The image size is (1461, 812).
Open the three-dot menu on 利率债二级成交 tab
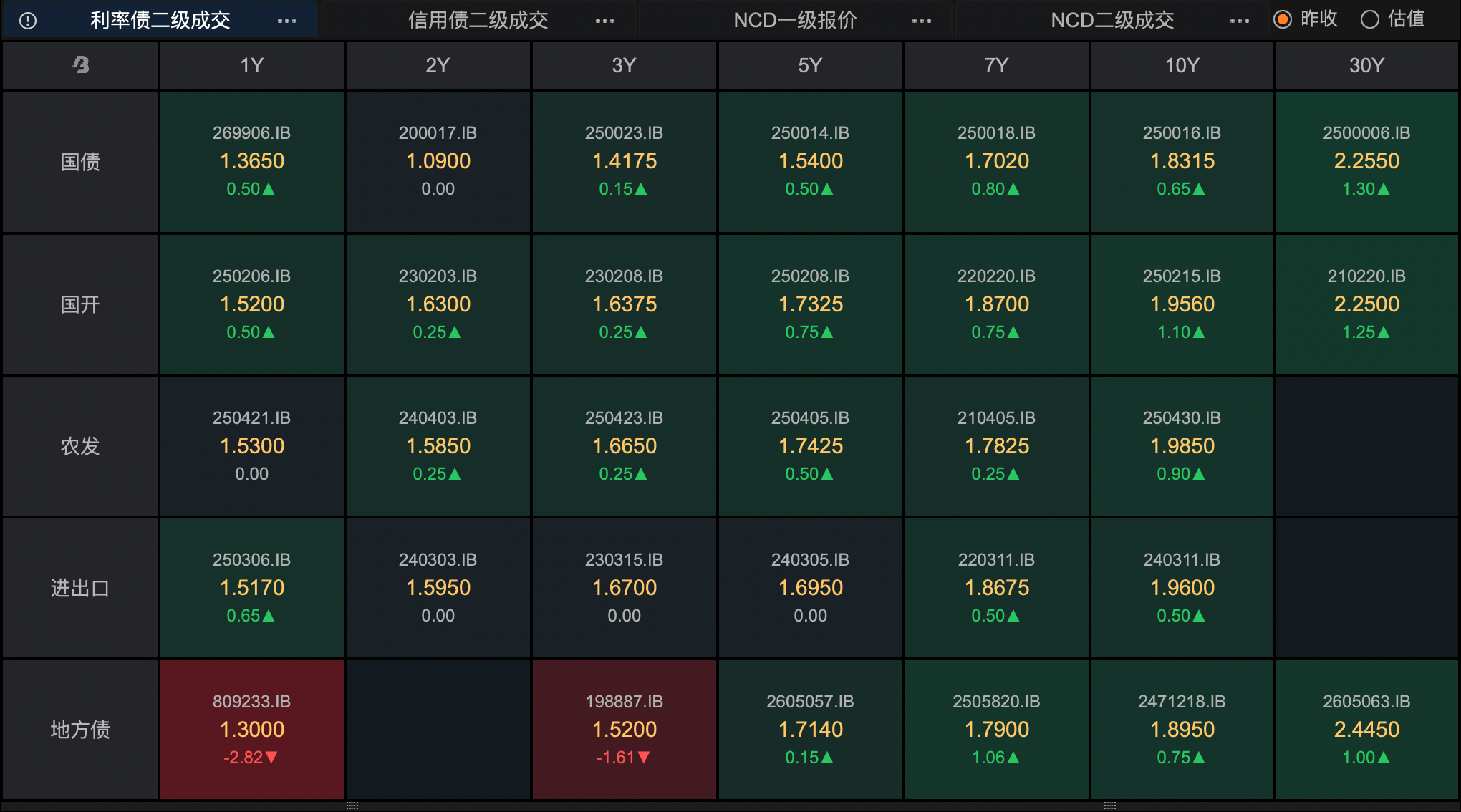click(x=286, y=21)
